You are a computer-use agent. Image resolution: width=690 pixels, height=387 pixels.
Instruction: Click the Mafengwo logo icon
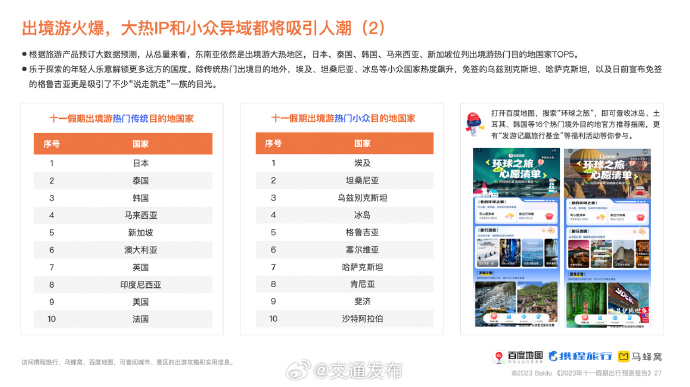tap(623, 356)
